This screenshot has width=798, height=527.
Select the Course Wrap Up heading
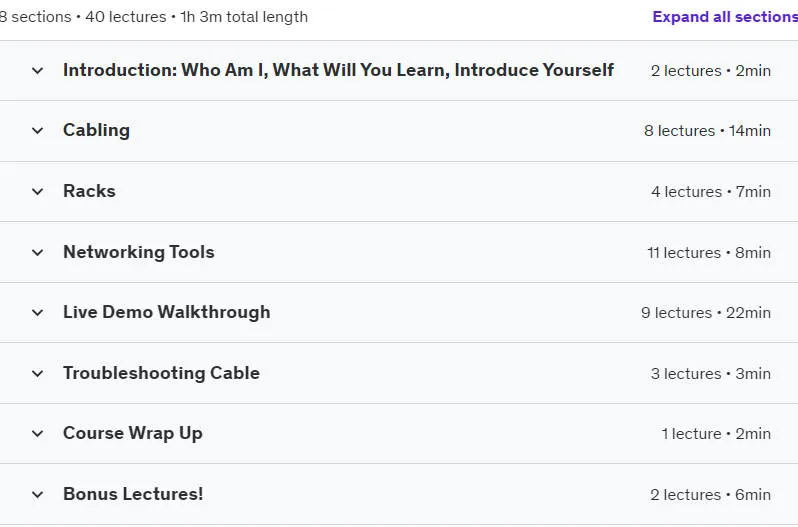click(x=133, y=433)
